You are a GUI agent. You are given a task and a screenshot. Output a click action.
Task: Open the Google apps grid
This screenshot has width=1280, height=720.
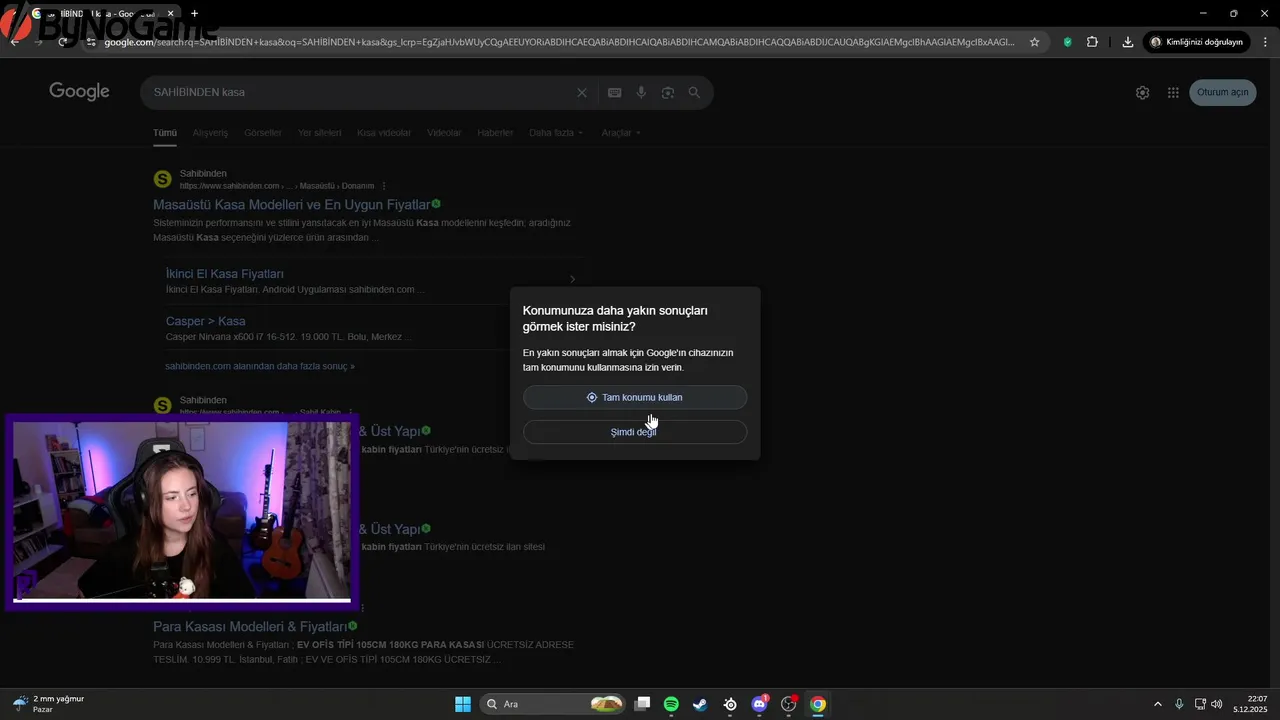(1173, 92)
